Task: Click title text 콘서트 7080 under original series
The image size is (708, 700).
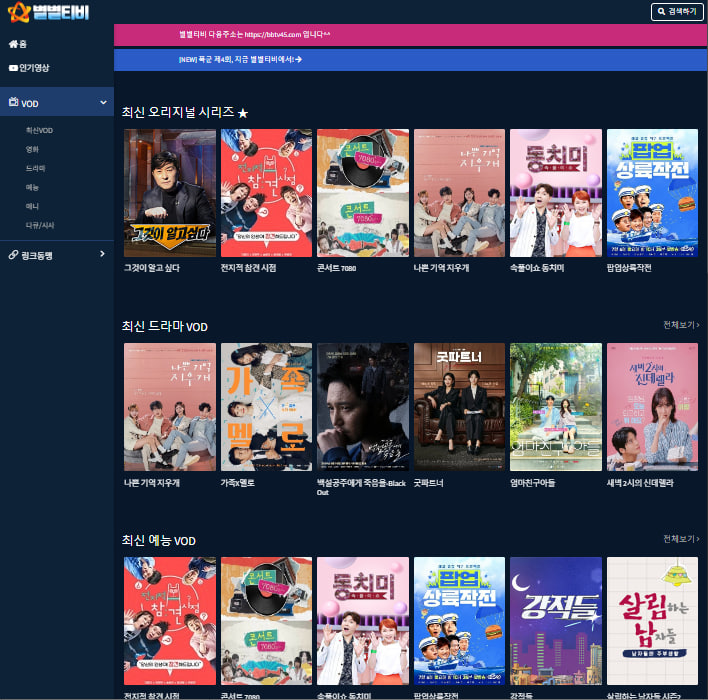Action: coord(336,268)
